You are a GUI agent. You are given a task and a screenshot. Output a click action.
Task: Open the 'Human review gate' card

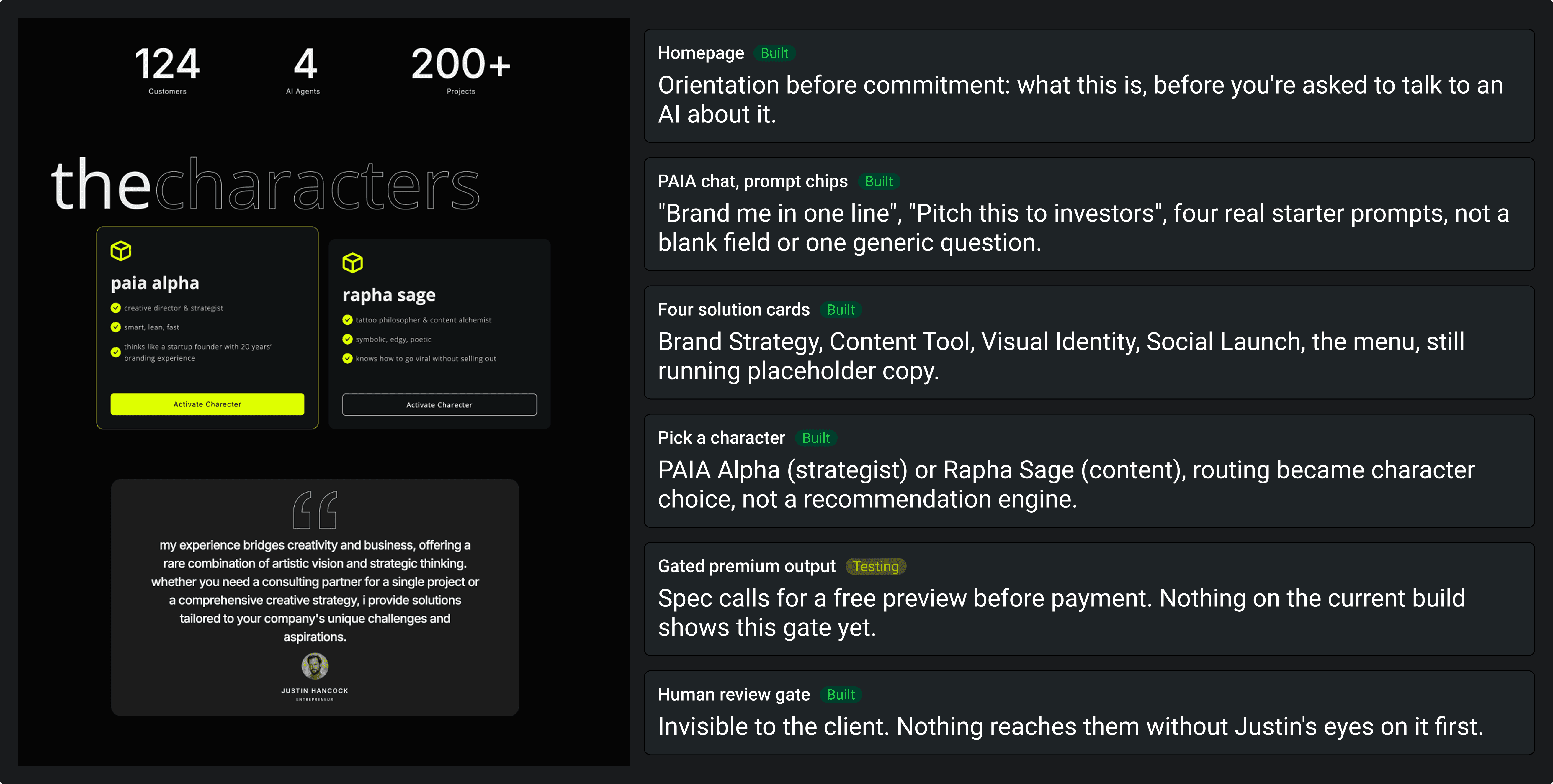click(1089, 713)
